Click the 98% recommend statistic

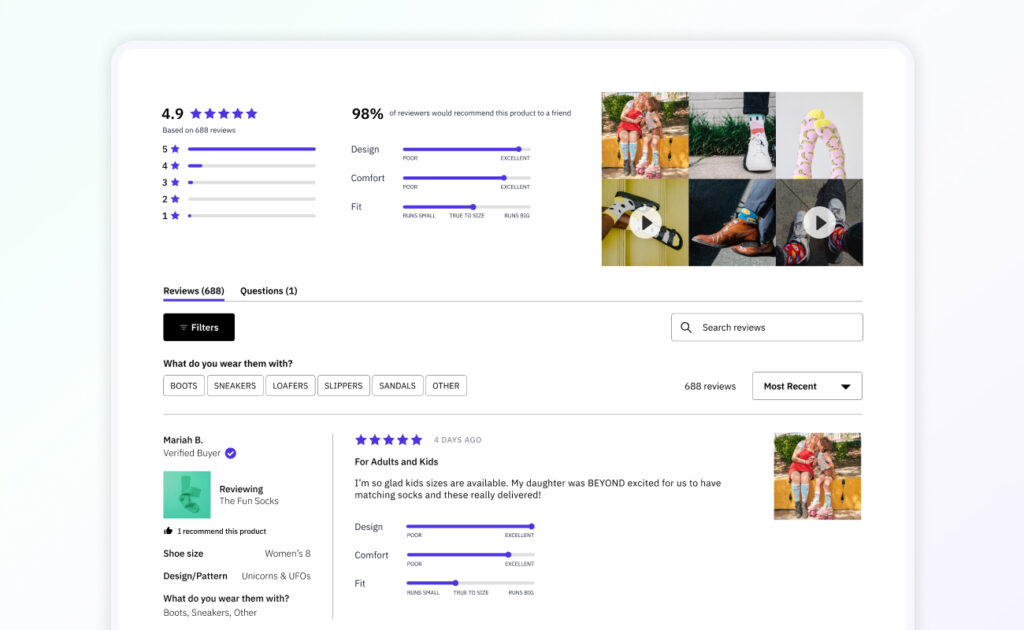click(368, 114)
